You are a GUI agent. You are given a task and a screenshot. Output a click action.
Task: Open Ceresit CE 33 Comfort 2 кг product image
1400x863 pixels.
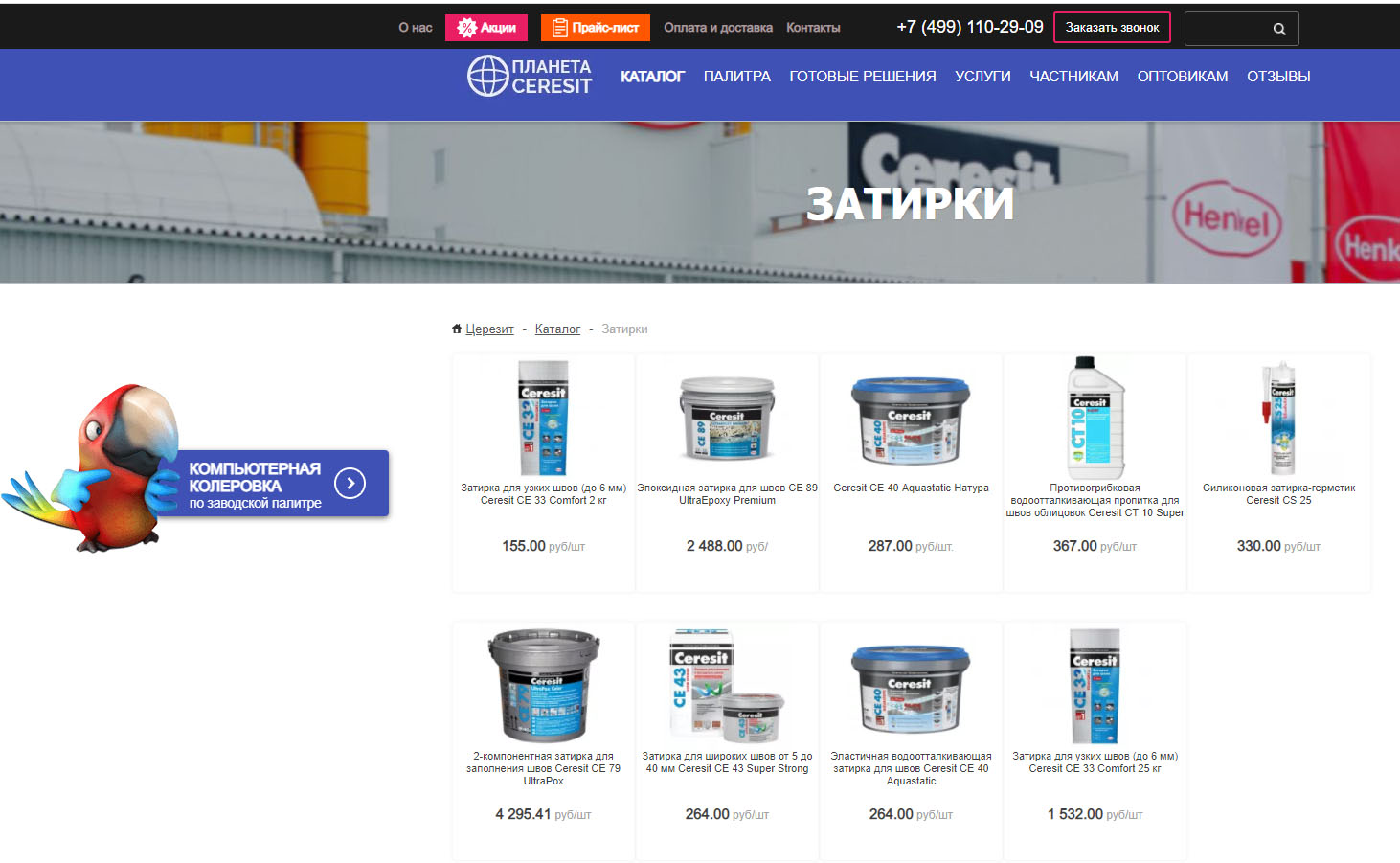click(543, 418)
